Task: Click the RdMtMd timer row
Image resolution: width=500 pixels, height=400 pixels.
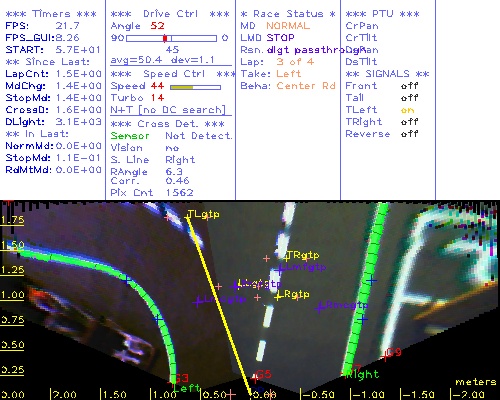Action: [53, 170]
